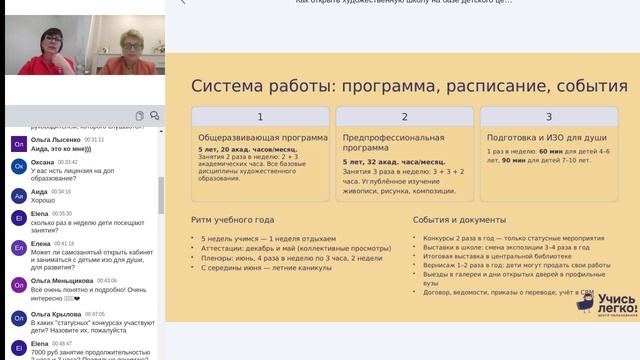The height and width of the screenshot is (360, 640).
Task: Click heading 'Ритм учебного года'
Action: [233, 220]
